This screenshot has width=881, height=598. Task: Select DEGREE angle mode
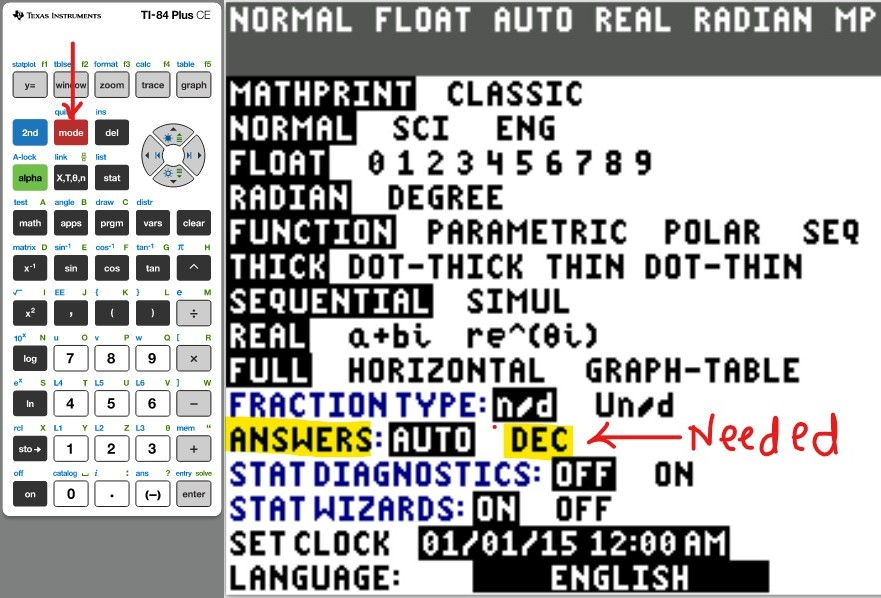446,198
